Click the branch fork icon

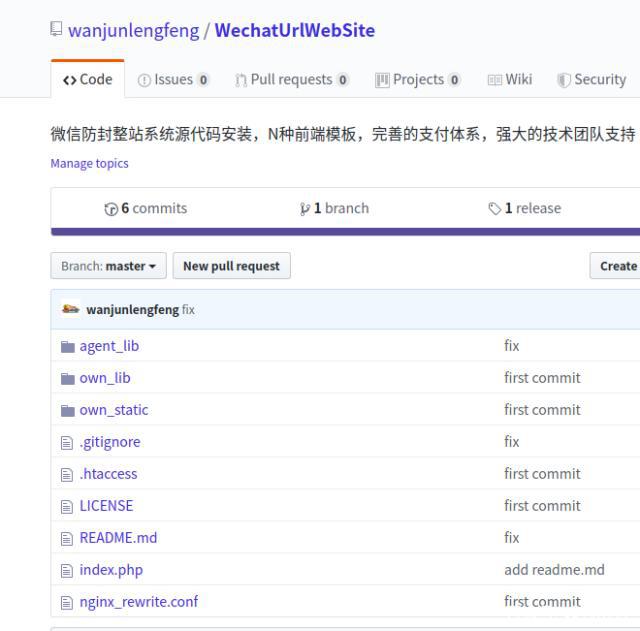(x=304, y=209)
